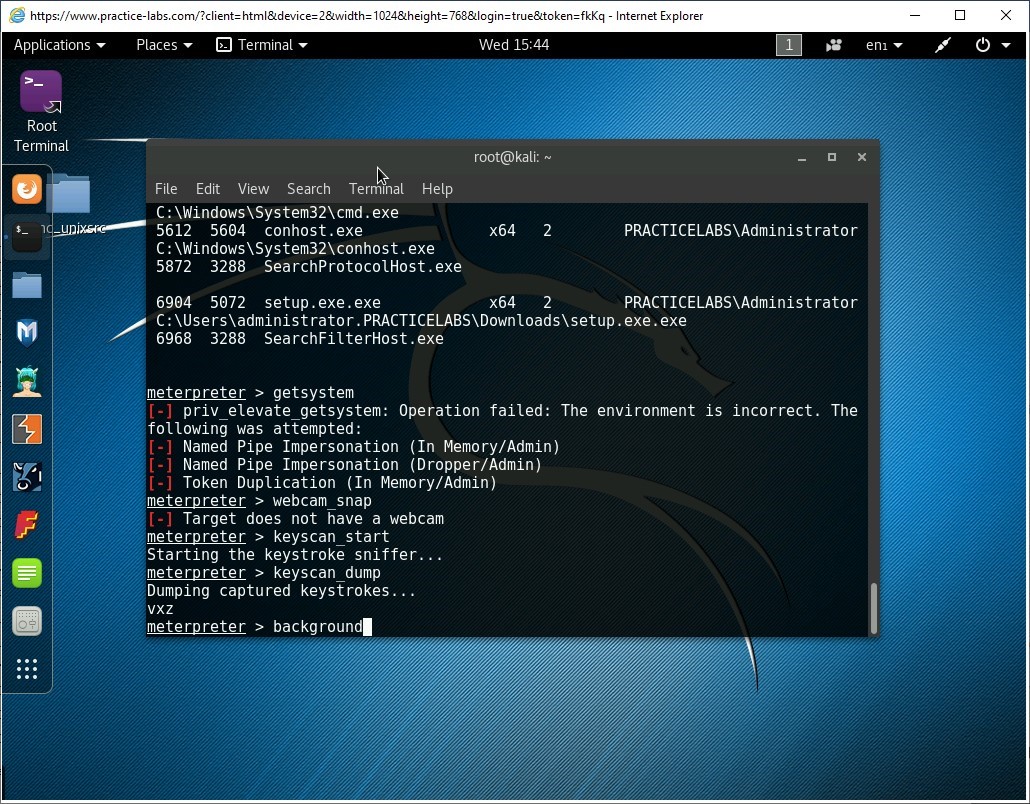The height and width of the screenshot is (804, 1030).
Task: Open the Search menu in terminal
Action: (309, 189)
